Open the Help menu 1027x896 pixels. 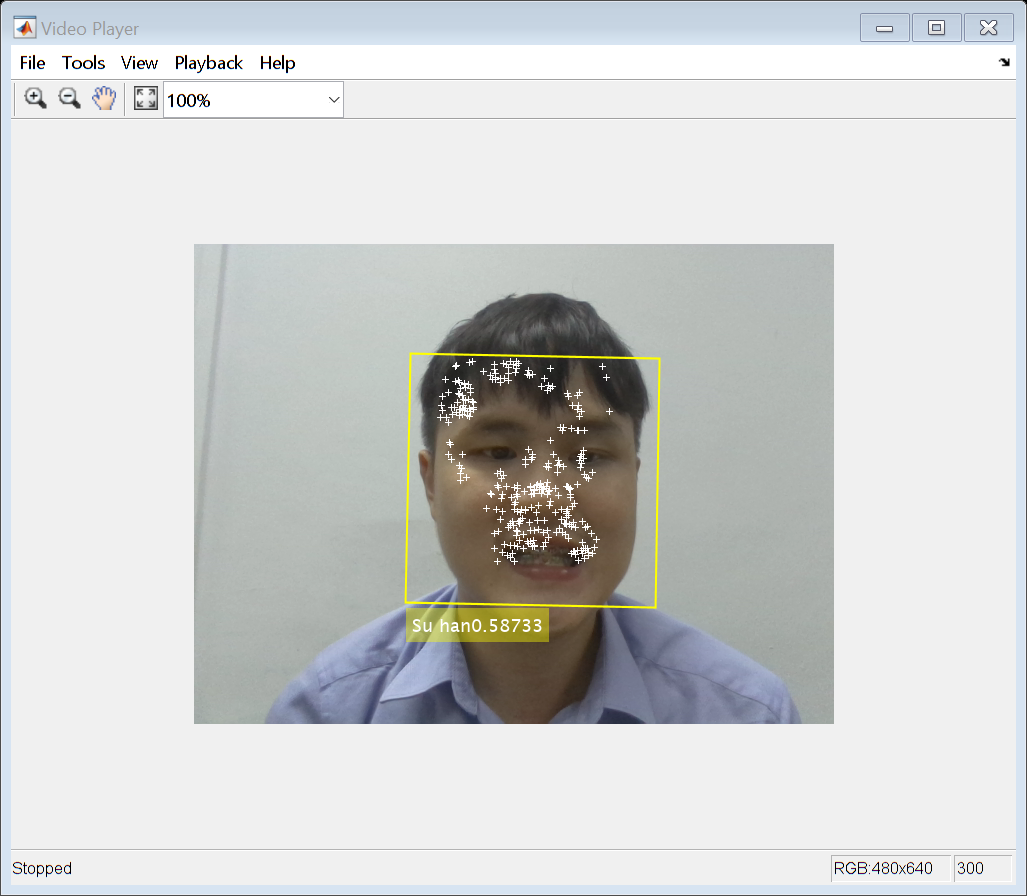(277, 63)
